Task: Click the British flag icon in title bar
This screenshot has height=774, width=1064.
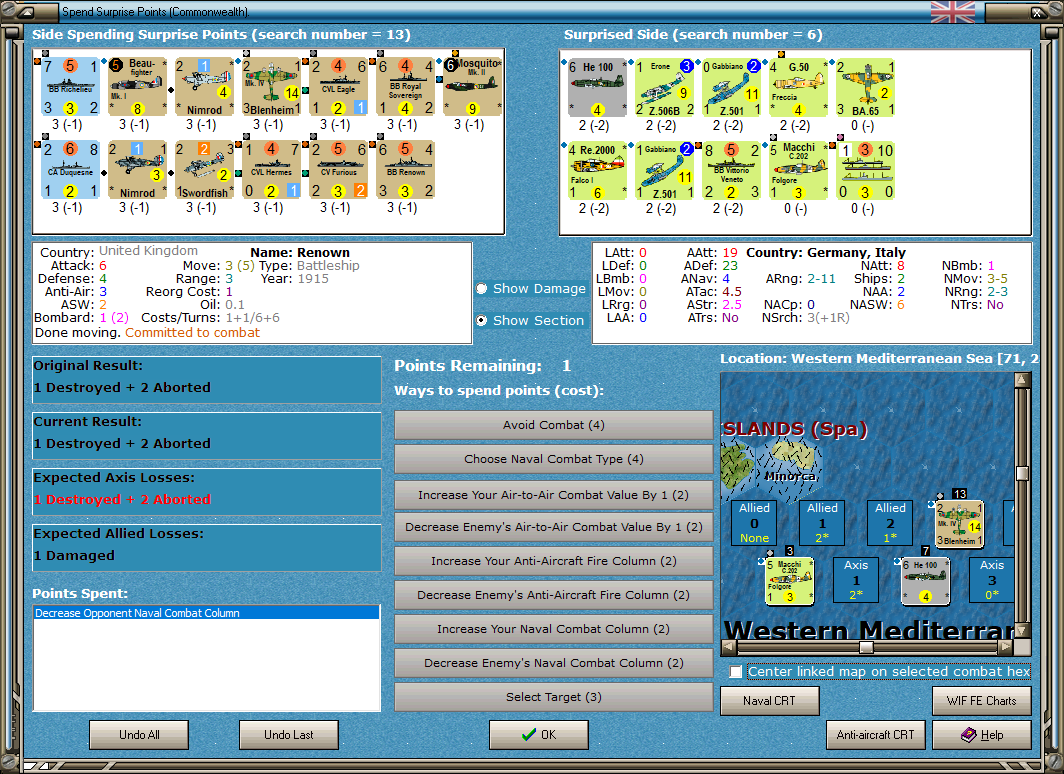Action: click(x=953, y=12)
